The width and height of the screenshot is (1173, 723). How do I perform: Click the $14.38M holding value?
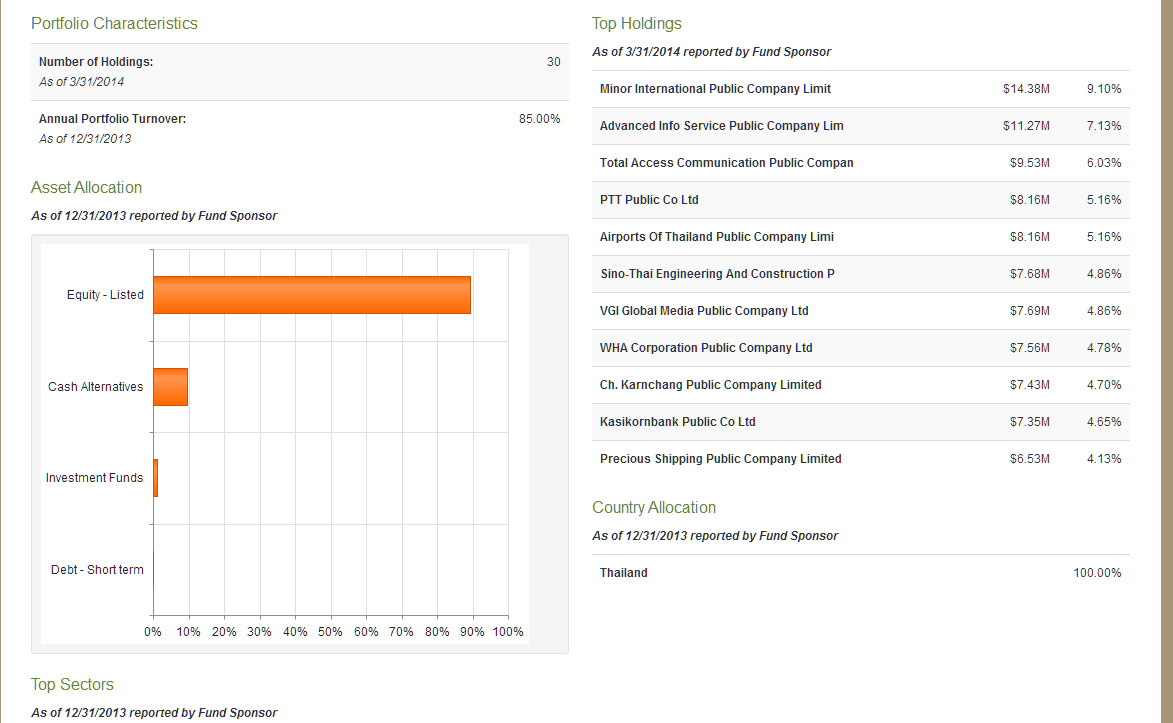tap(1026, 89)
